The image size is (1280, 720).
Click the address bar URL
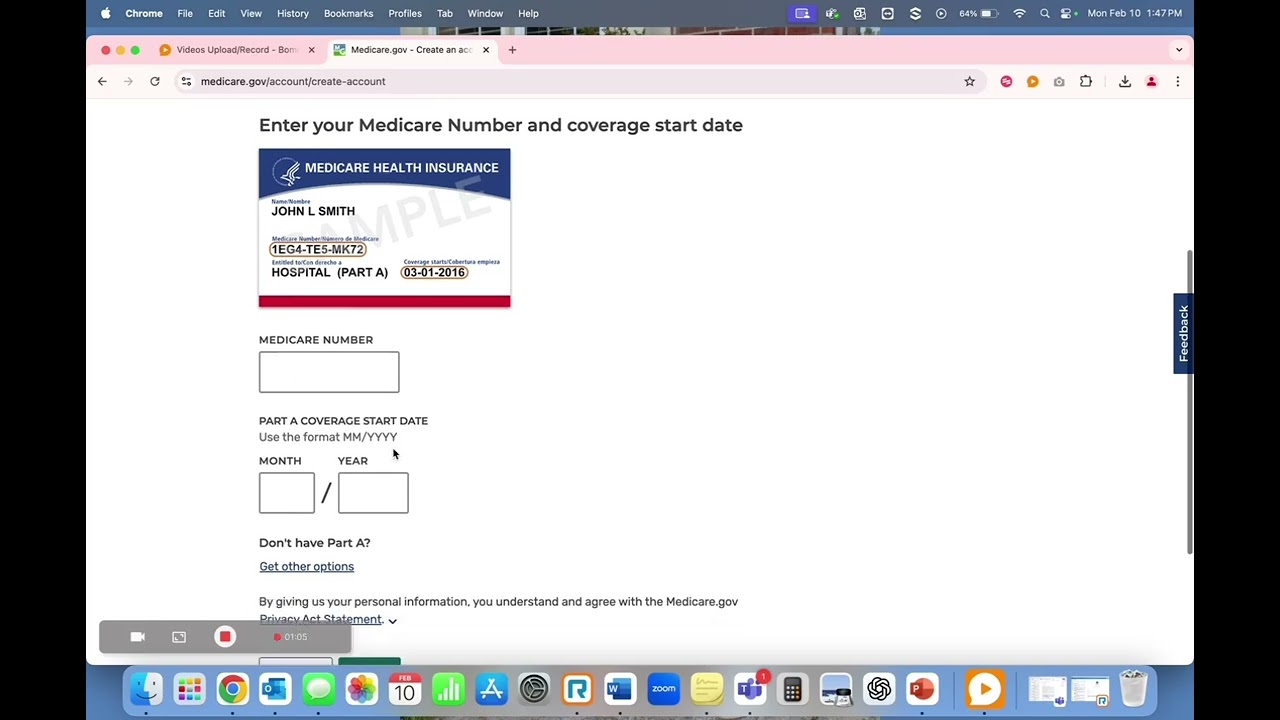pyautogui.click(x=293, y=81)
